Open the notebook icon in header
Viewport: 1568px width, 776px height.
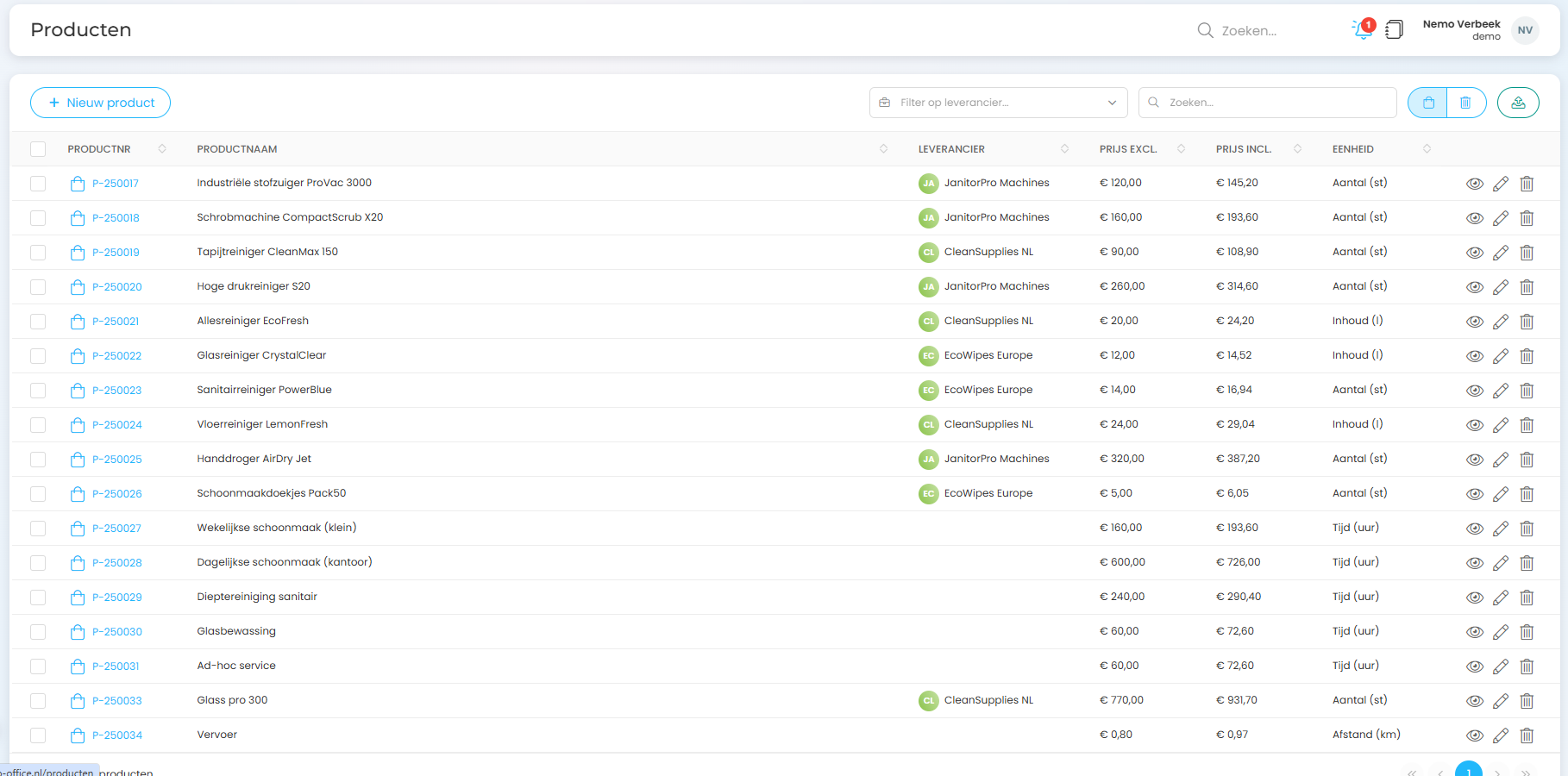point(1394,30)
